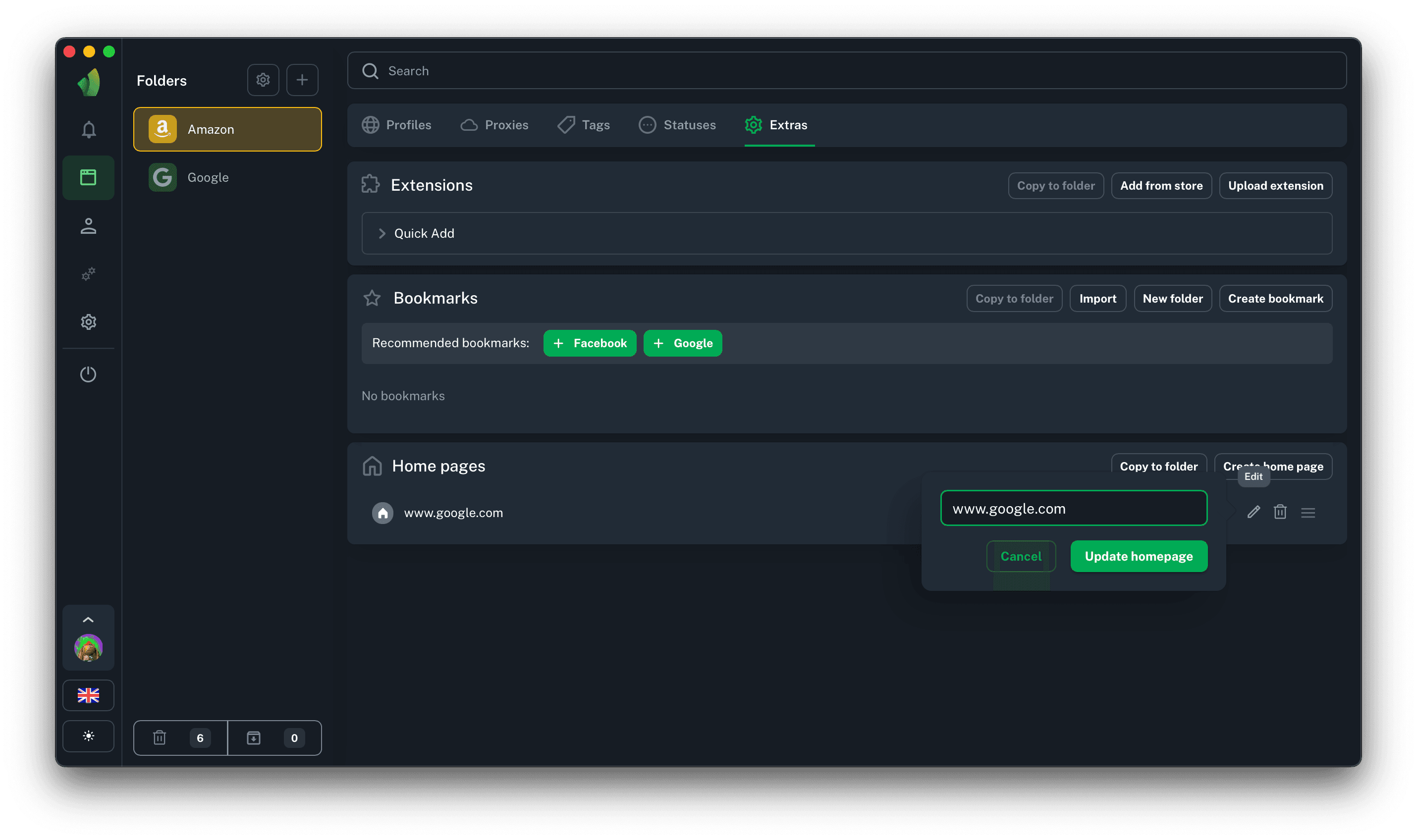1417x840 pixels.
Task: Open the team members person icon
Action: point(88,226)
